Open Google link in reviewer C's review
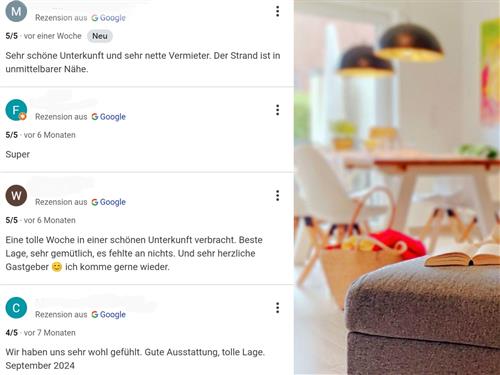 point(109,314)
